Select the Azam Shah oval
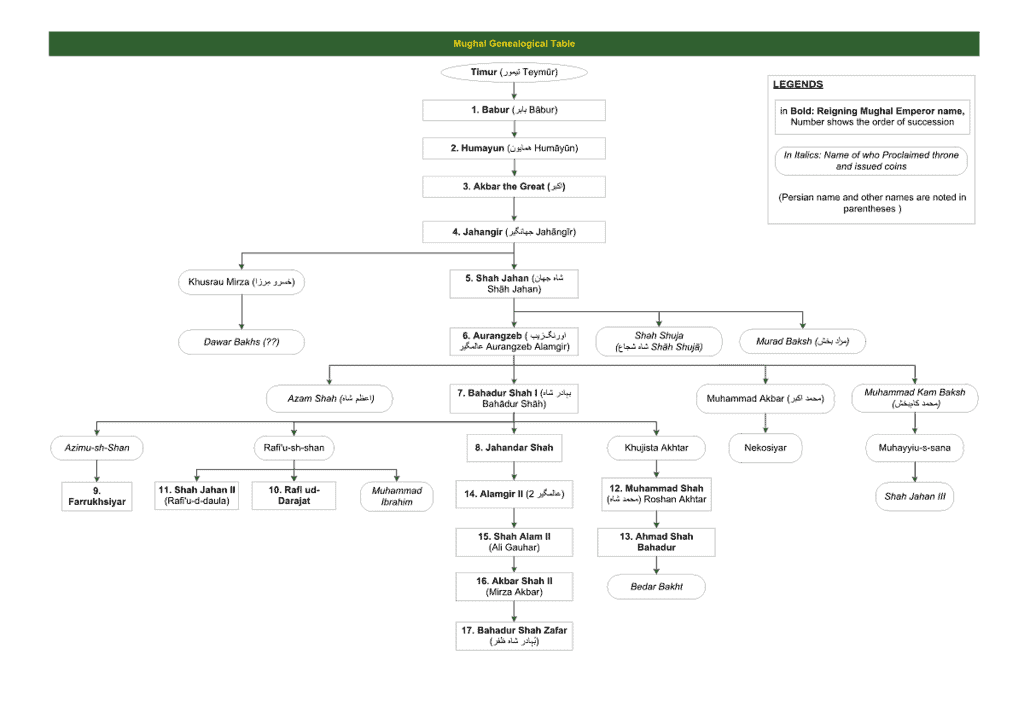Viewport: 1024px width, 724px height. pos(330,399)
